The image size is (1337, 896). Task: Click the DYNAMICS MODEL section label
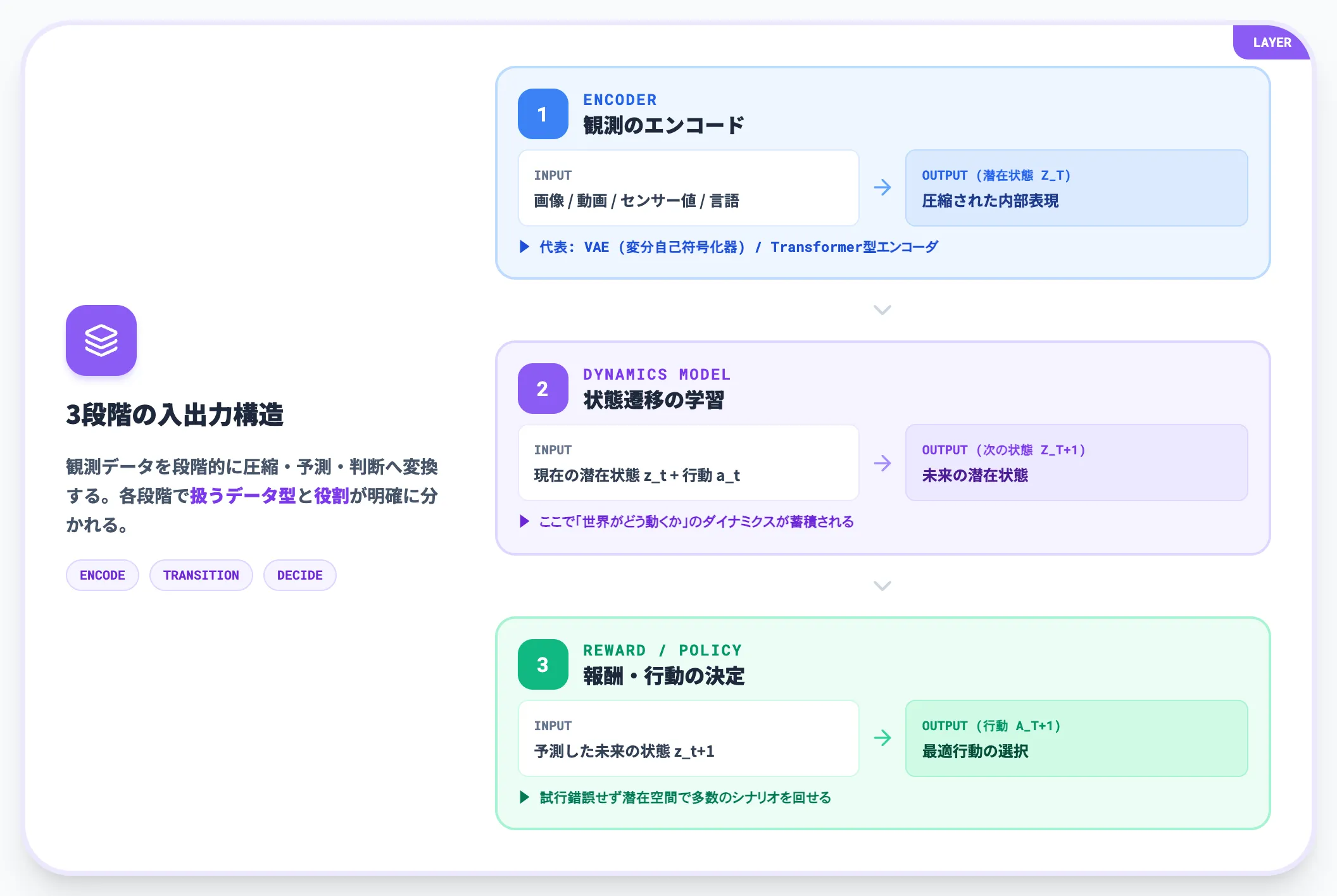[656, 375]
